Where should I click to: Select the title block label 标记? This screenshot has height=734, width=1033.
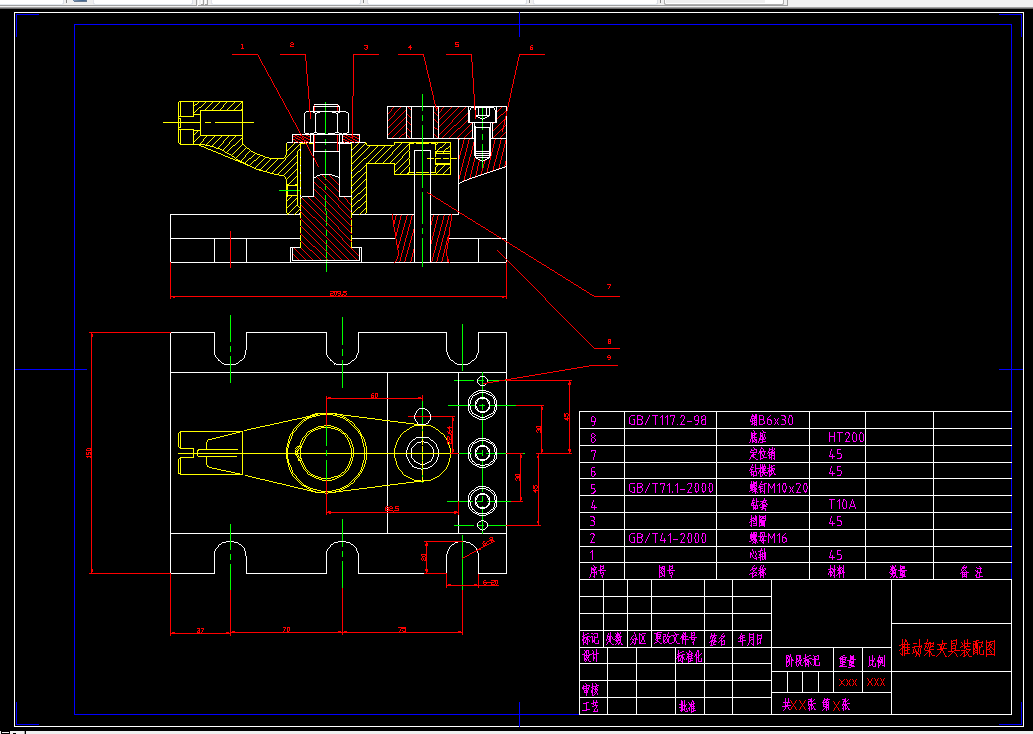(590, 639)
